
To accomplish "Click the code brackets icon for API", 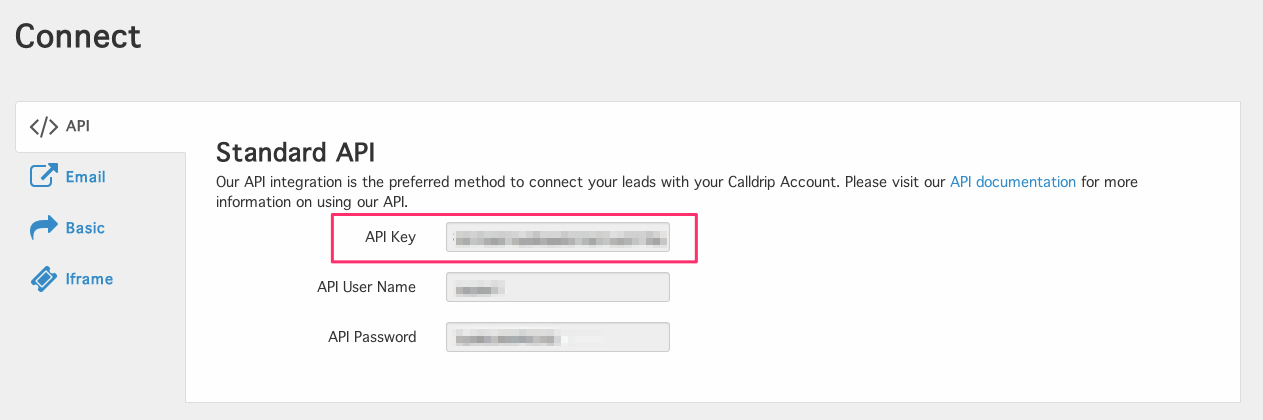I will (x=44, y=127).
